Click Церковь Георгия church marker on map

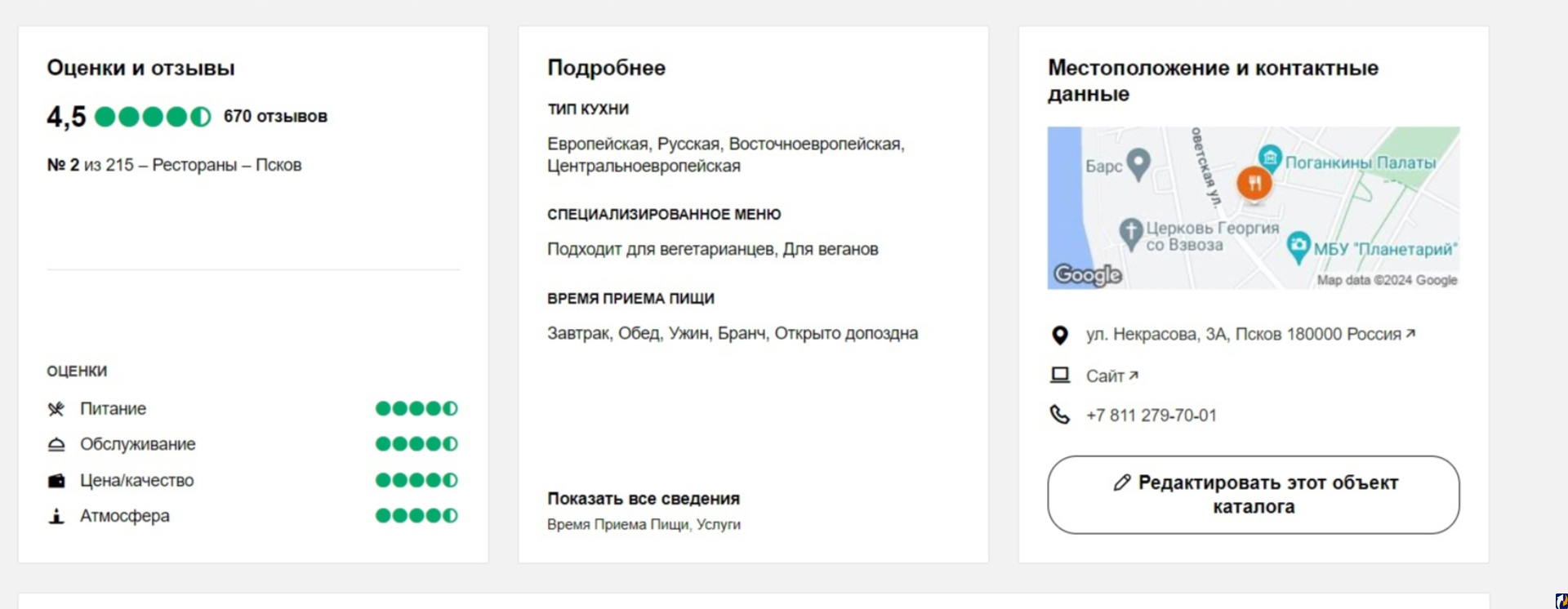tap(1130, 233)
